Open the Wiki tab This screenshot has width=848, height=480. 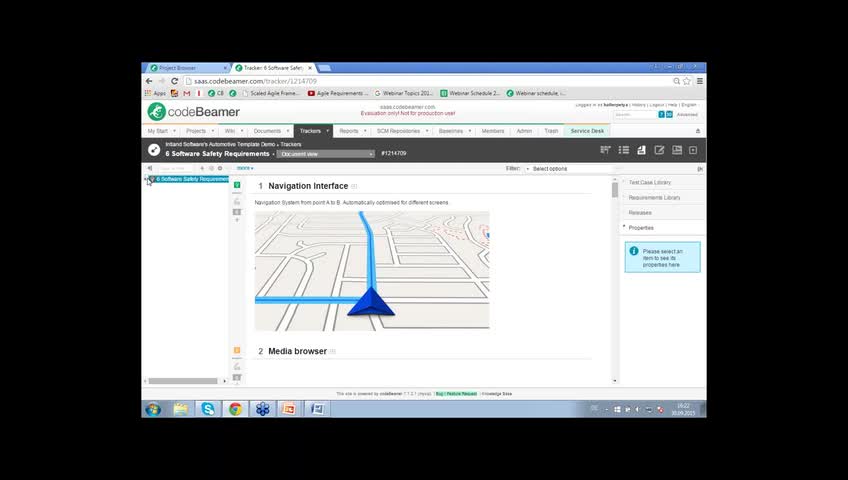point(230,131)
